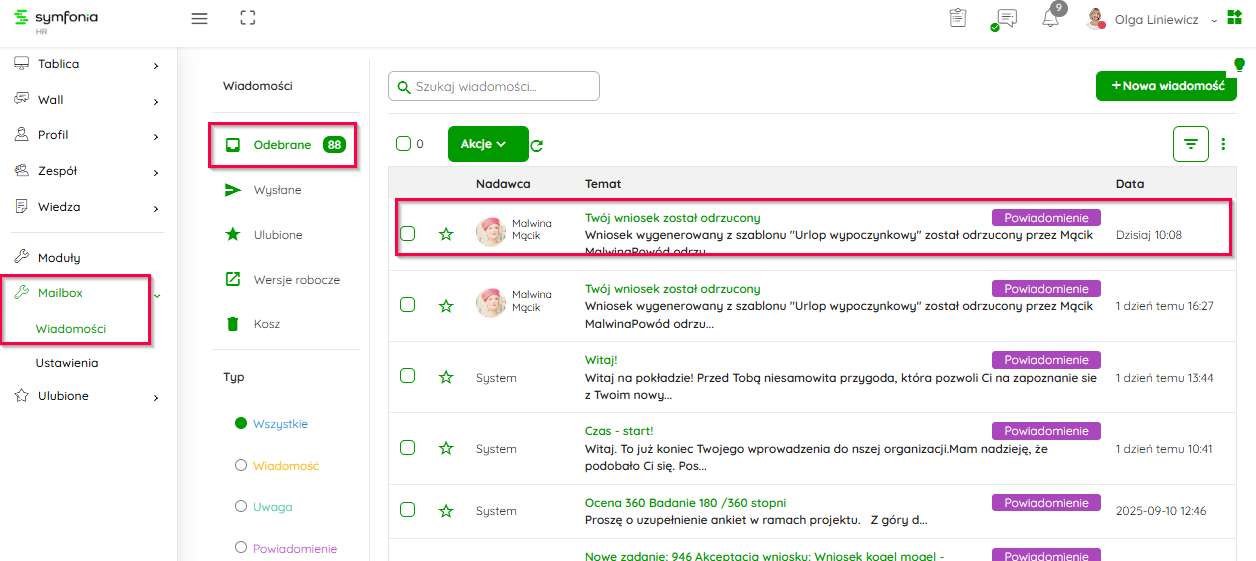1256x561 pixels.
Task: Open the message filter icon
Action: pyautogui.click(x=1190, y=144)
